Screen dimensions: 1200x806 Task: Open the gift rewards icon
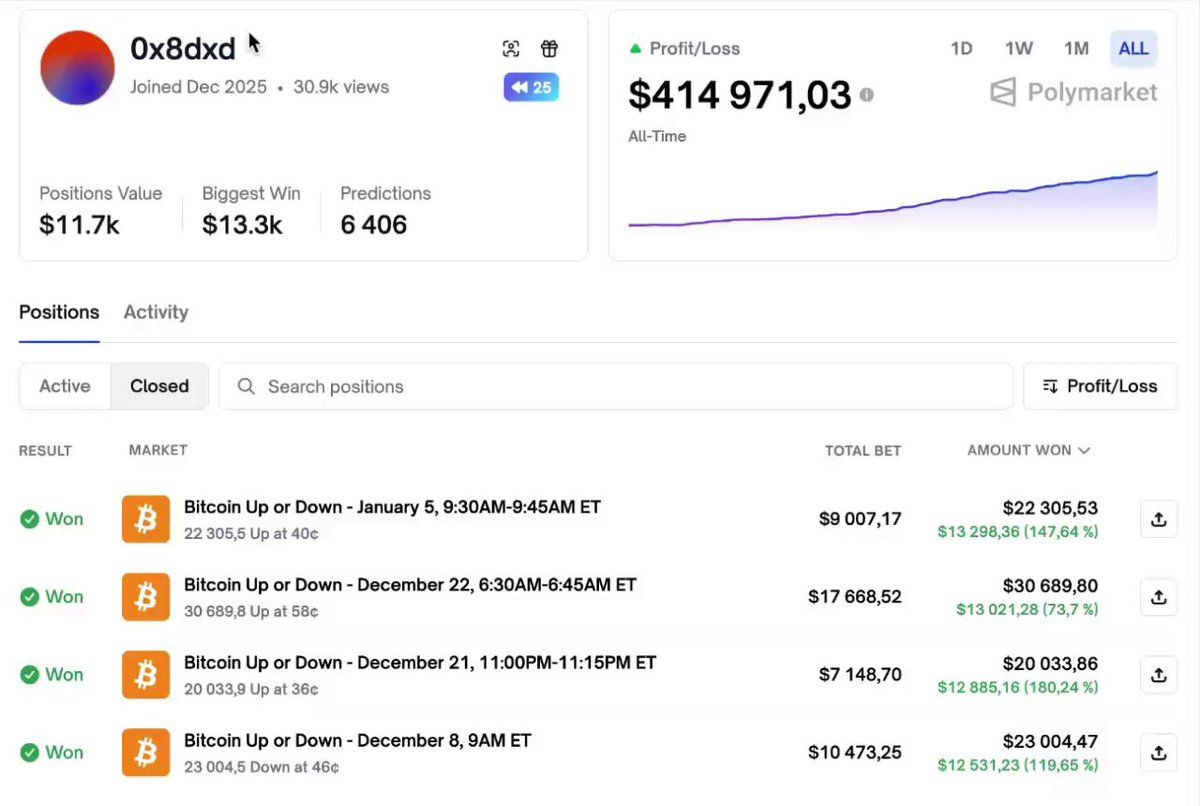pos(549,48)
